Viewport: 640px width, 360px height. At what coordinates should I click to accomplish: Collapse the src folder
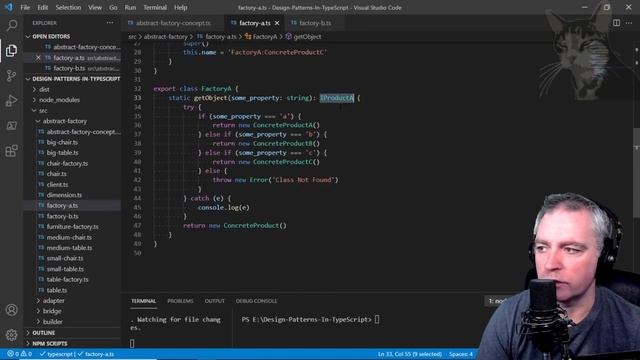coord(72,111)
